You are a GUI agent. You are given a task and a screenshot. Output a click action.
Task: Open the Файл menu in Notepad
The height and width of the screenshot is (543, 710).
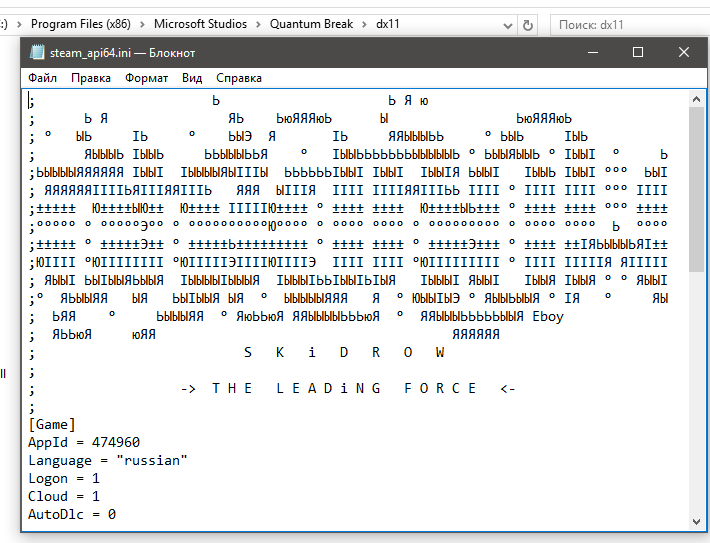(x=42, y=78)
